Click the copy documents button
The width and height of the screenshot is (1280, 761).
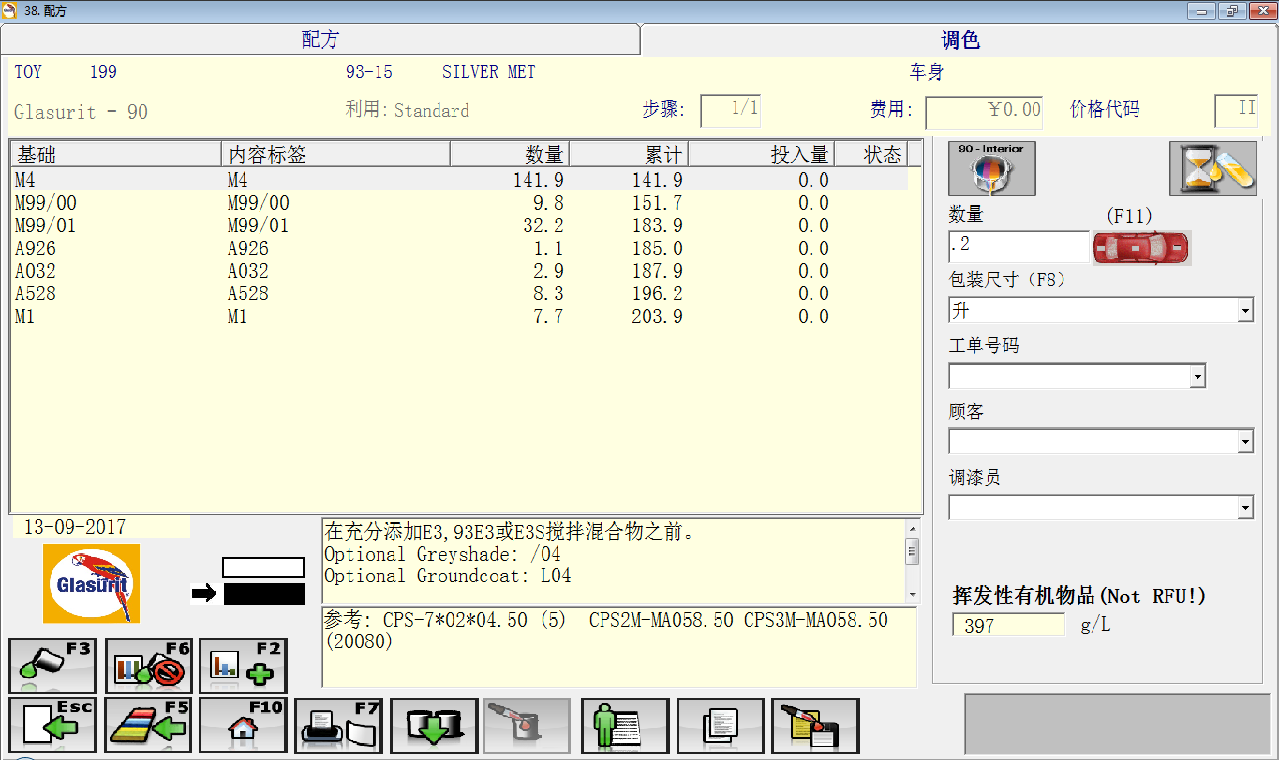(x=720, y=725)
